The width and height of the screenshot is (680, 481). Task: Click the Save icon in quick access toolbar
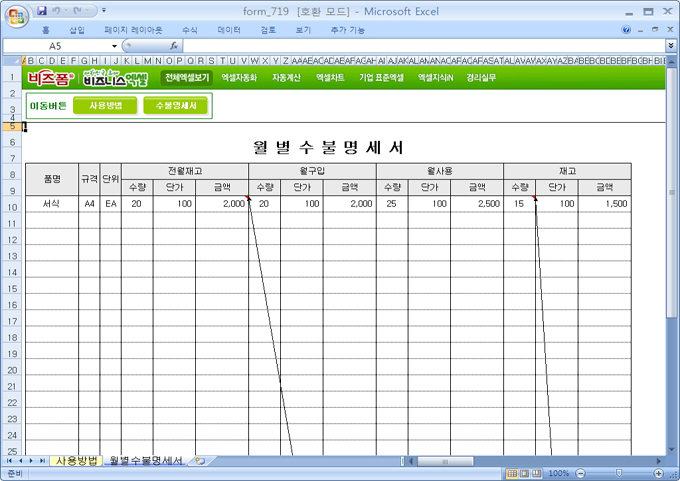tap(42, 11)
